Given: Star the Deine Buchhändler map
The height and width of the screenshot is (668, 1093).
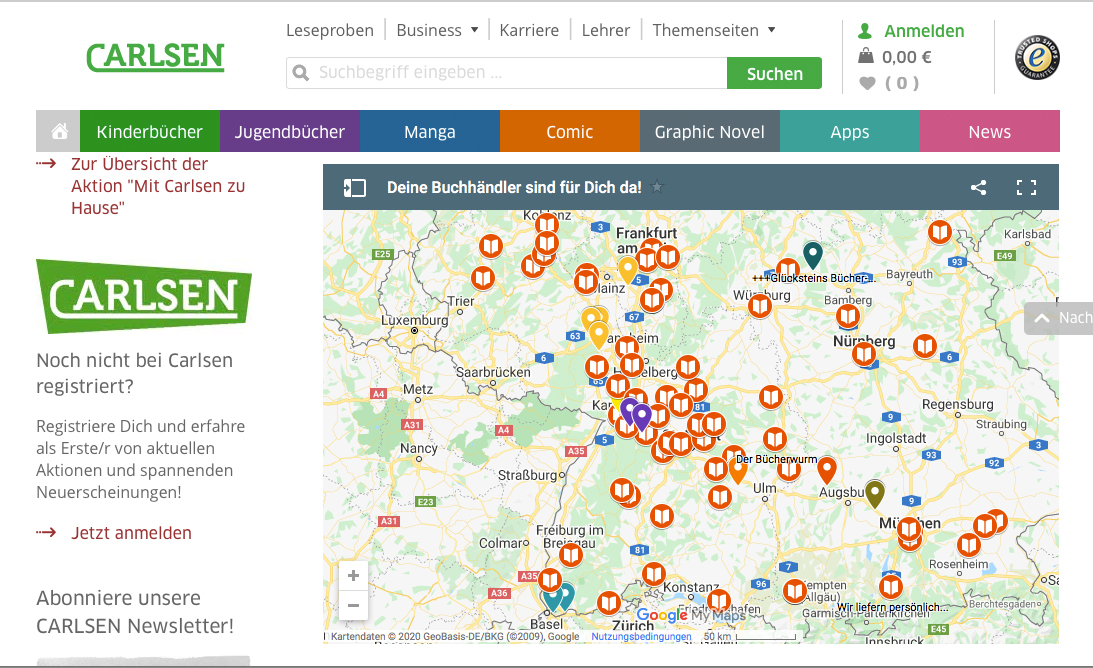Looking at the screenshot, I should (657, 188).
